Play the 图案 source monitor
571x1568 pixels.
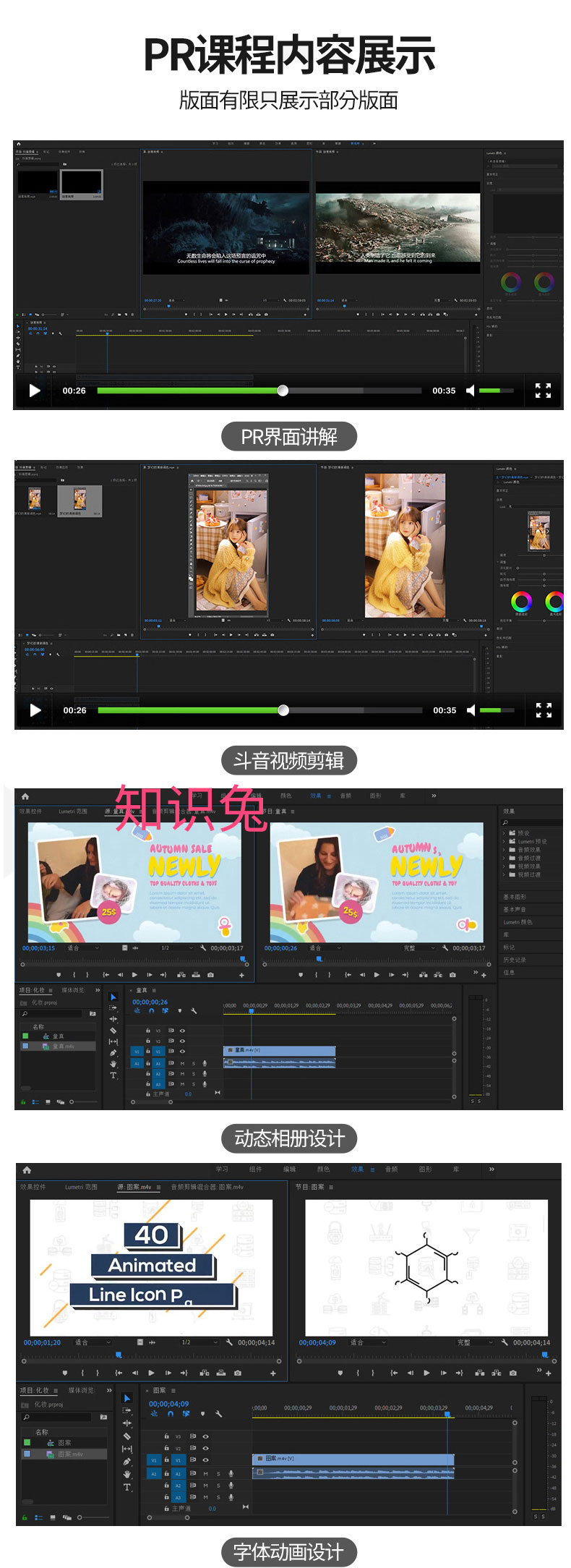pos(151,1373)
